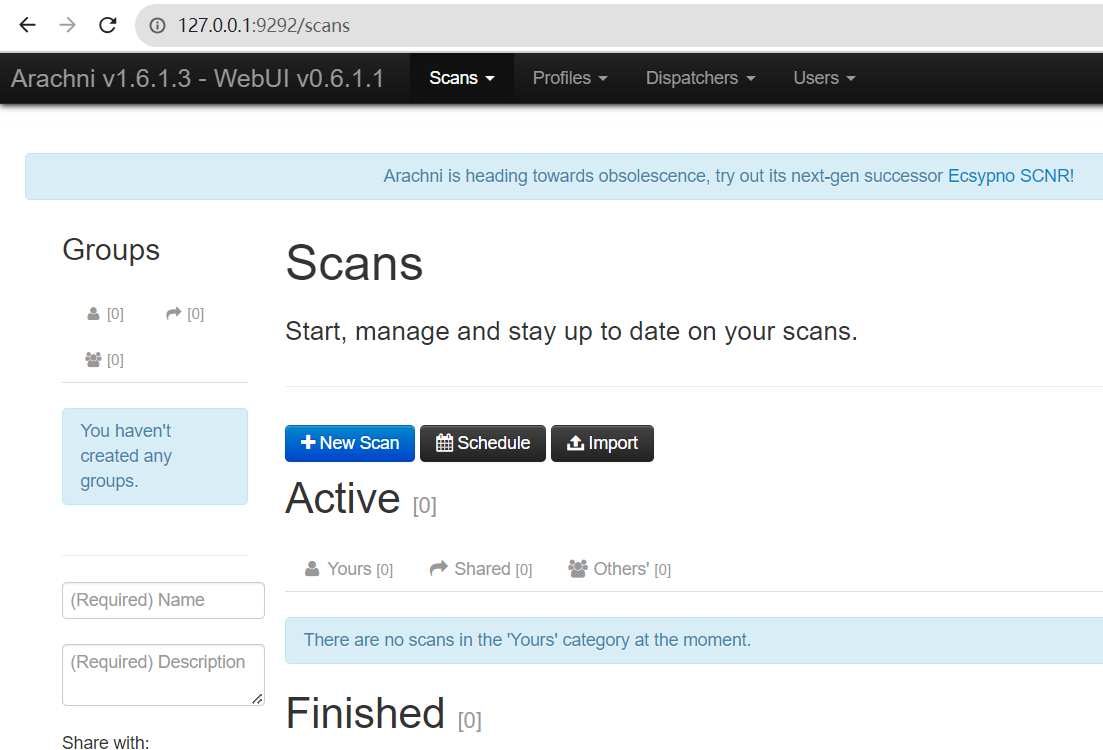Screen dimensions: 1103x750
Task: Reload the page with the refresh icon
Action: (108, 25)
